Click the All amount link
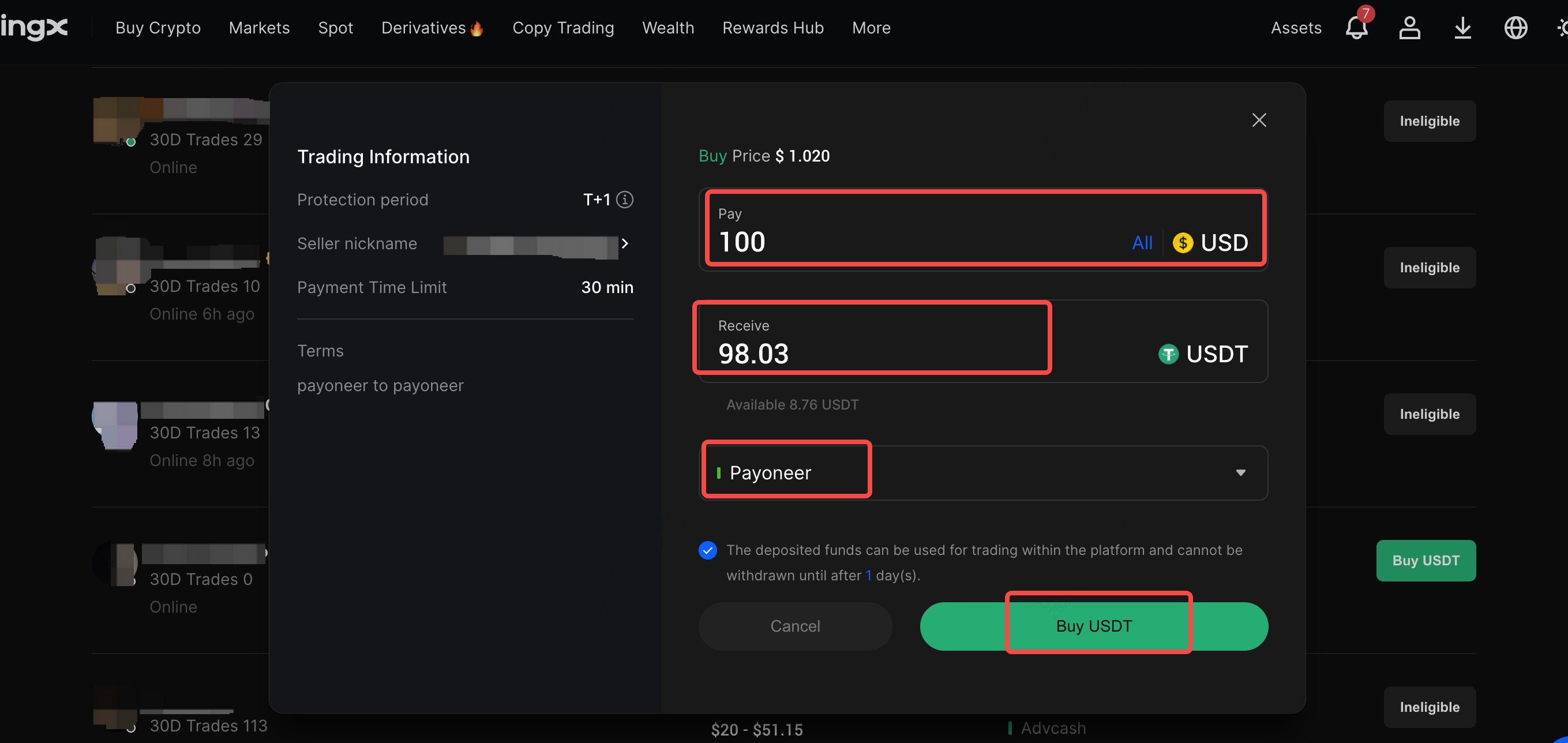Viewport: 1568px width, 743px height. pos(1141,243)
